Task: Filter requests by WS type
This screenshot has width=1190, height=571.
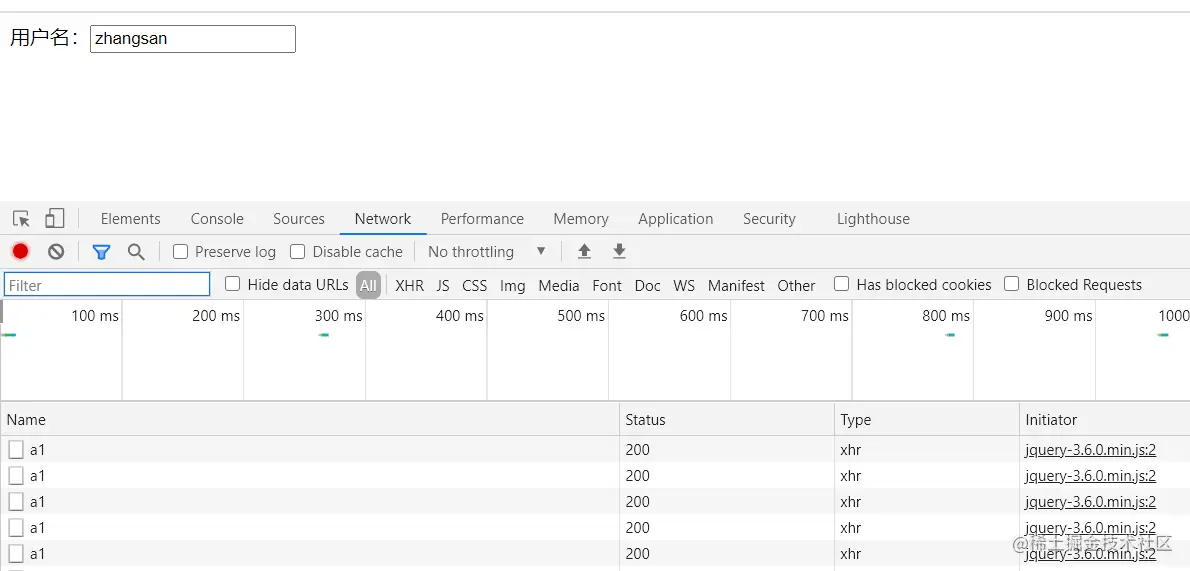Action: point(684,286)
